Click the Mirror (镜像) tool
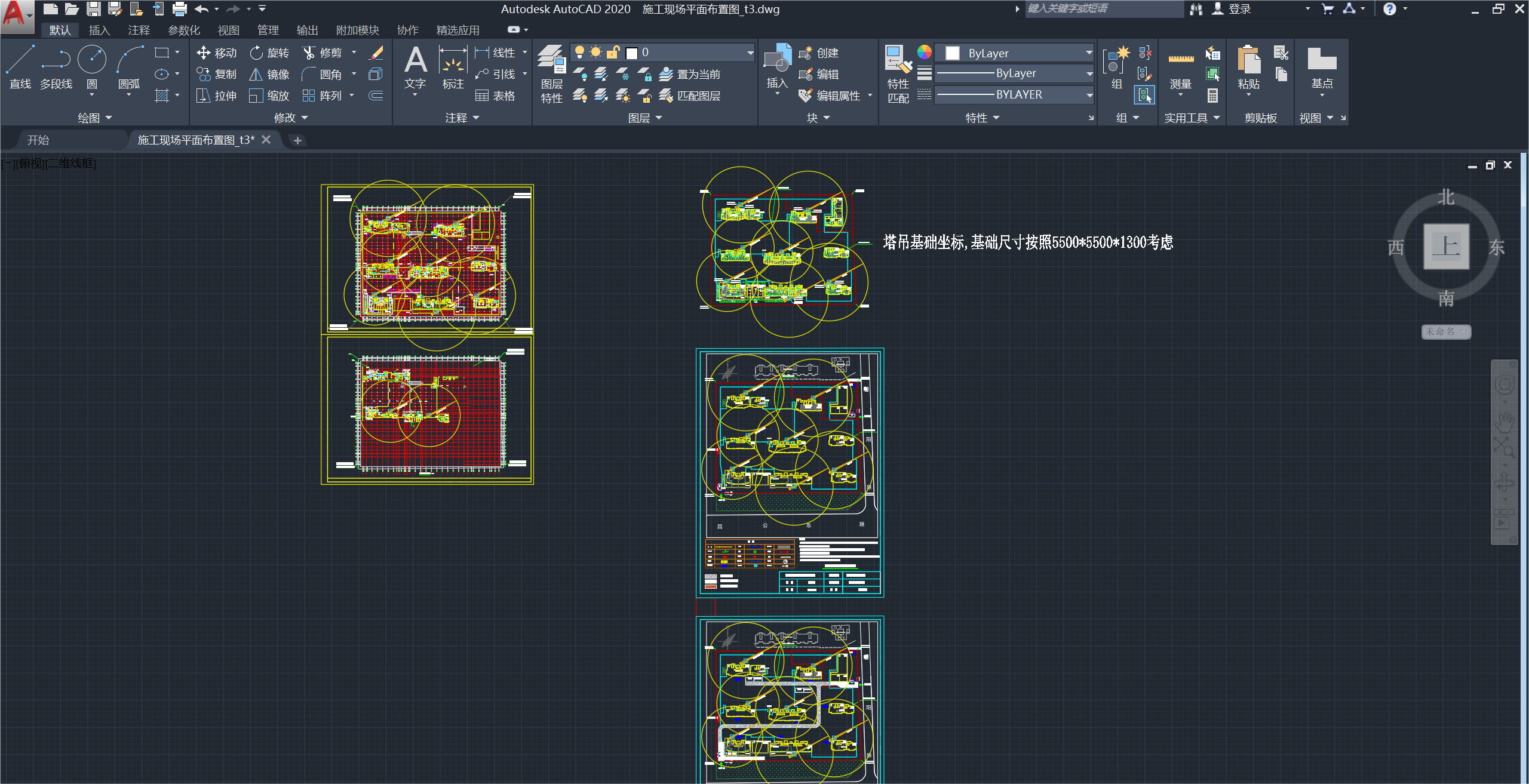The image size is (1529, 784). (x=269, y=74)
